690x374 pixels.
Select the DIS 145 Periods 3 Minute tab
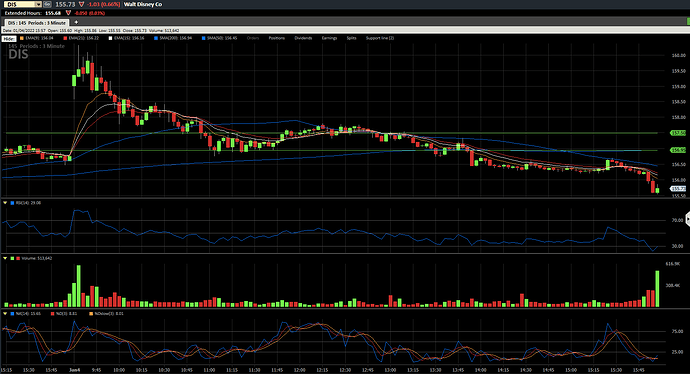click(37, 22)
